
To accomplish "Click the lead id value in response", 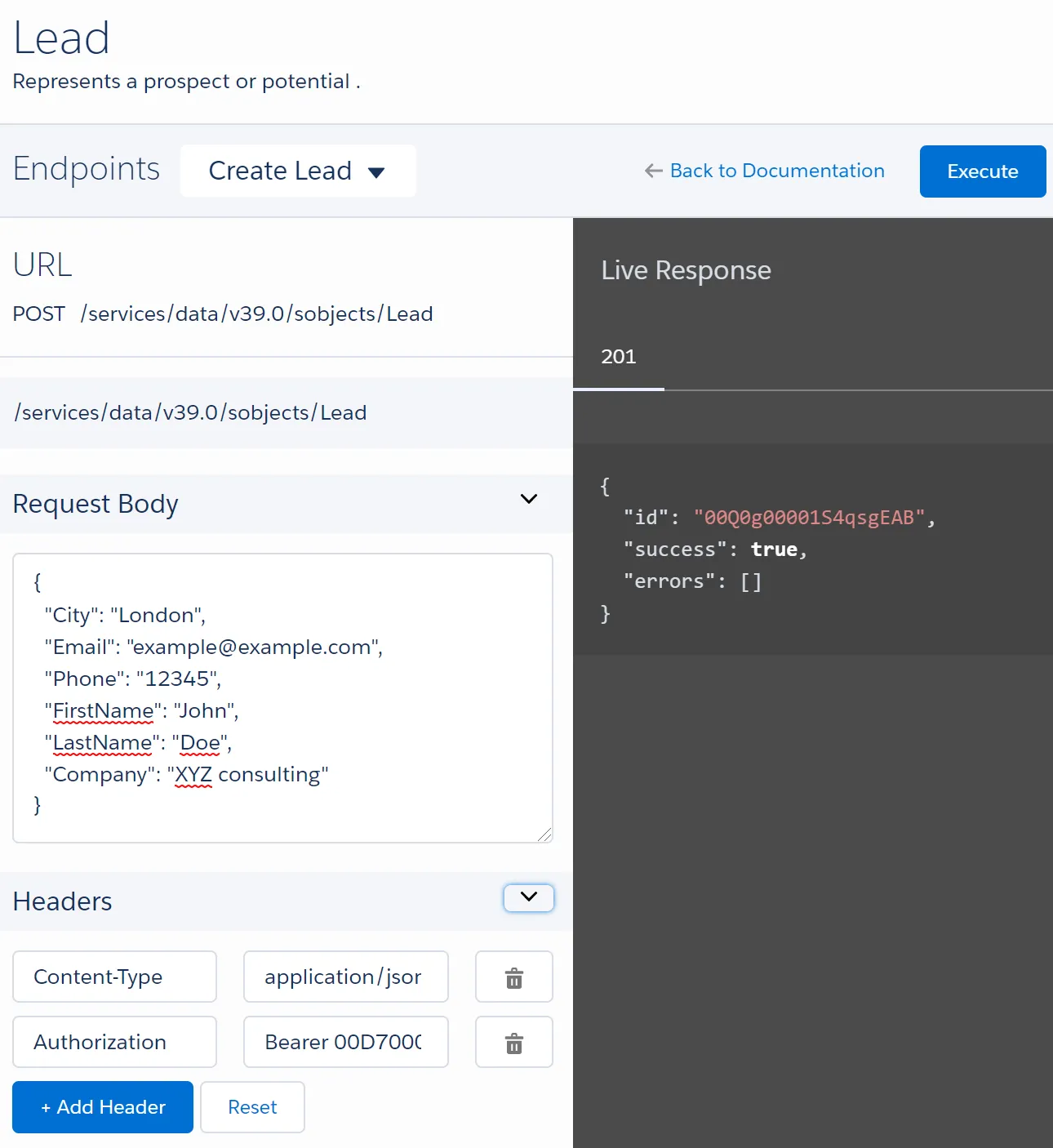I will [809, 518].
